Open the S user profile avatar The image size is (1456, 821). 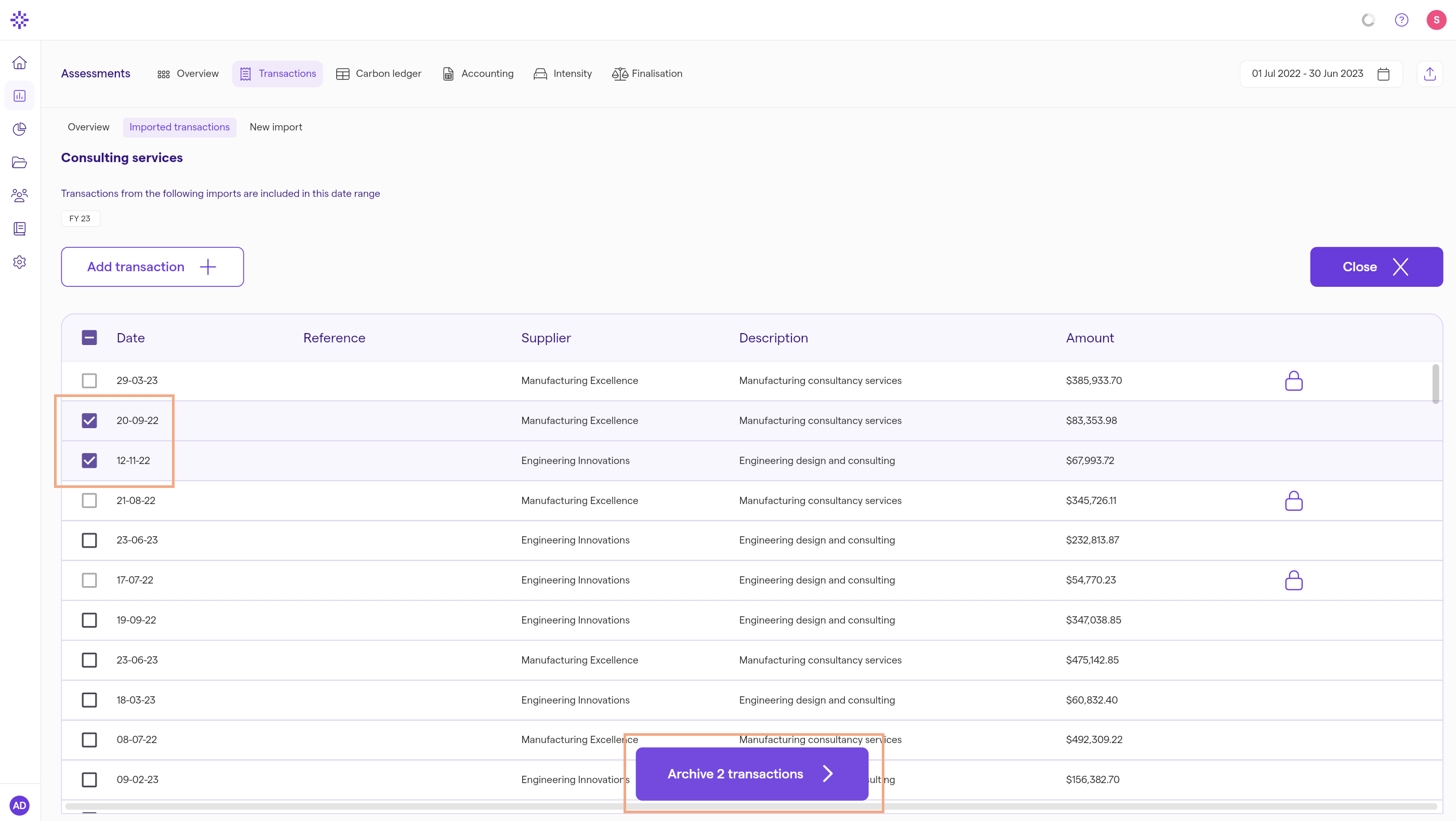tap(1436, 20)
